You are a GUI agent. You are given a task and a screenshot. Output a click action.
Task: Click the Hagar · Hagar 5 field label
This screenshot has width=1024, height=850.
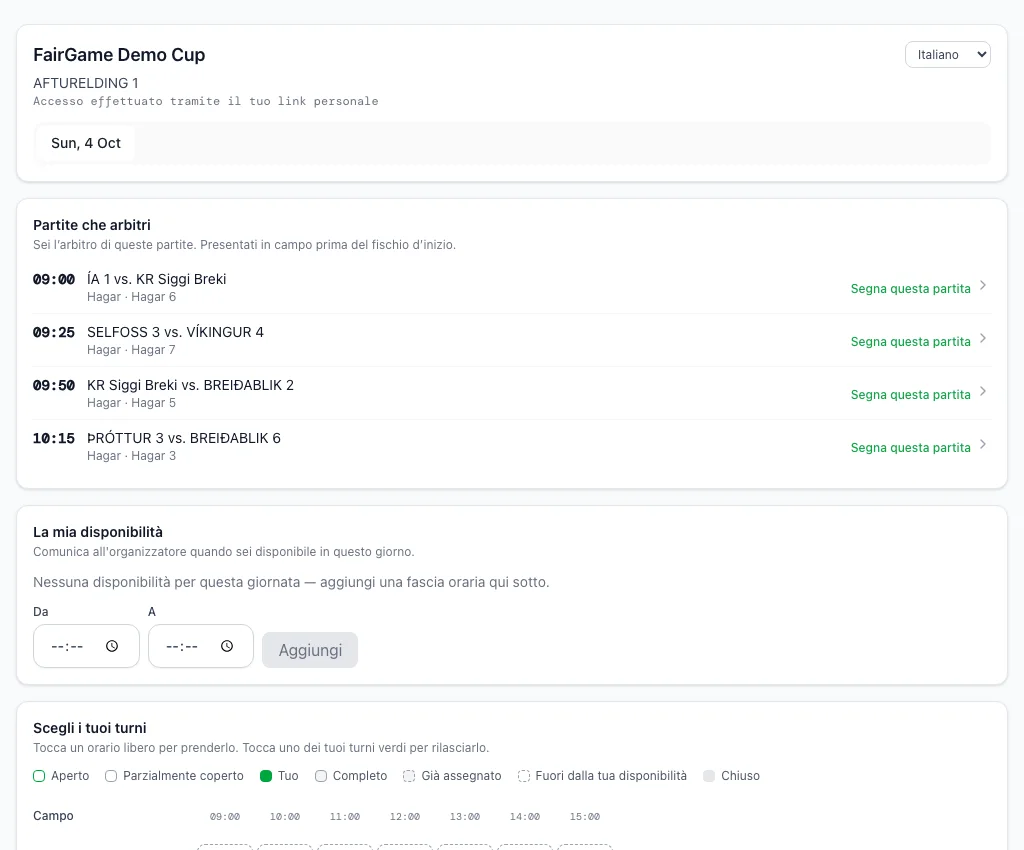[x=131, y=403]
